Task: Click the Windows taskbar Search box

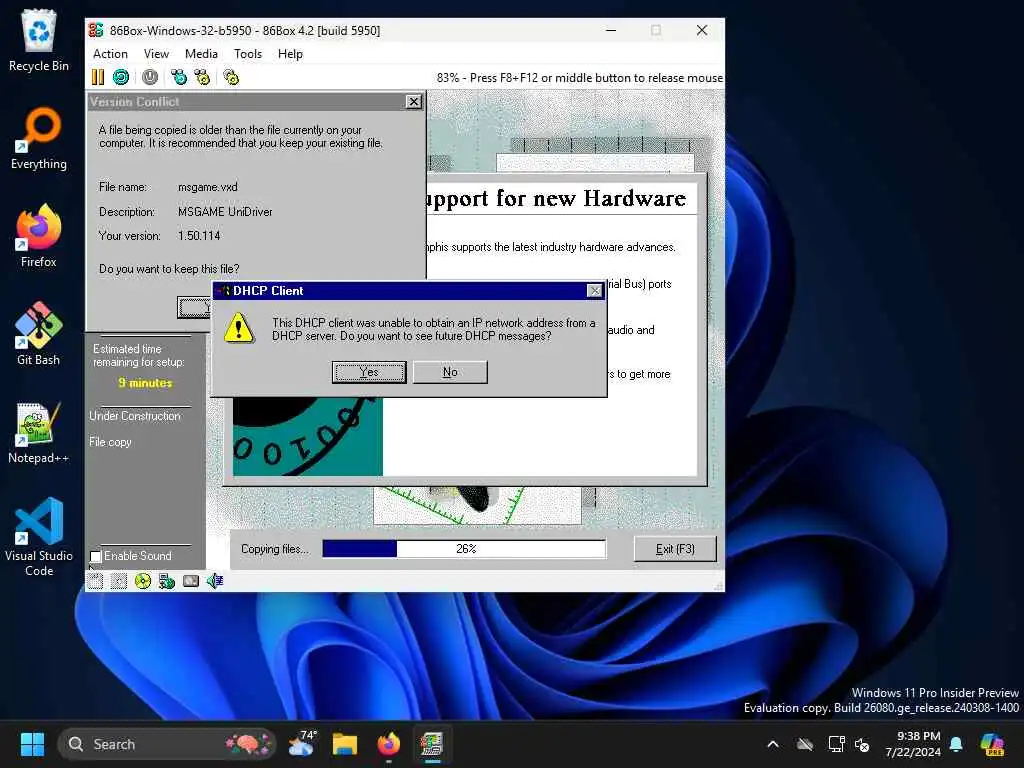Action: tap(167, 744)
